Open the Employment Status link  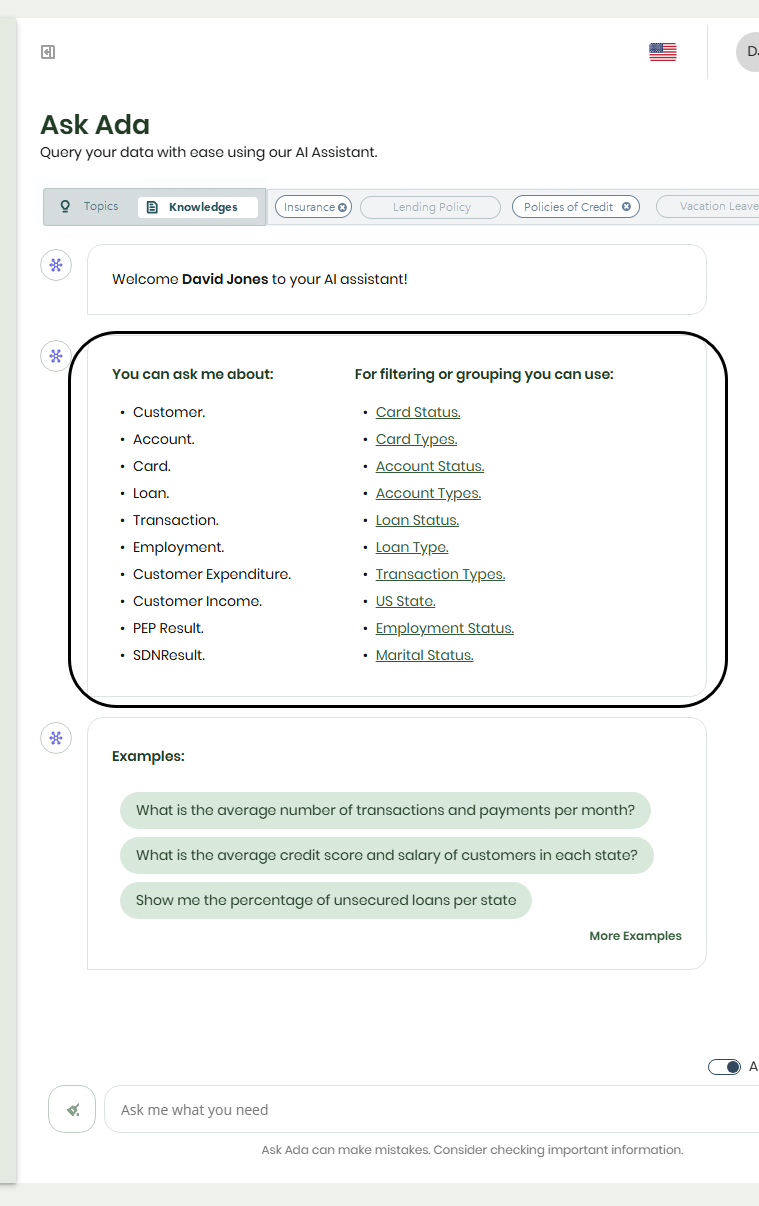(444, 627)
